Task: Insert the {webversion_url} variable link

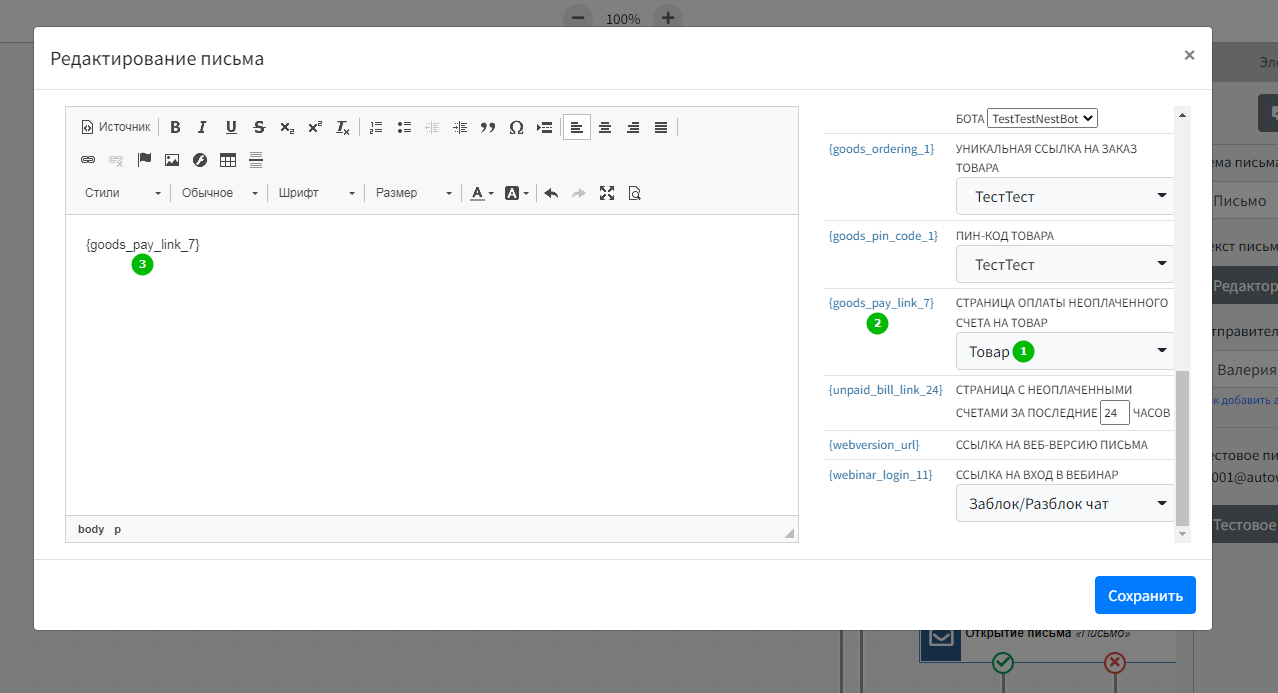Action: pyautogui.click(x=874, y=445)
